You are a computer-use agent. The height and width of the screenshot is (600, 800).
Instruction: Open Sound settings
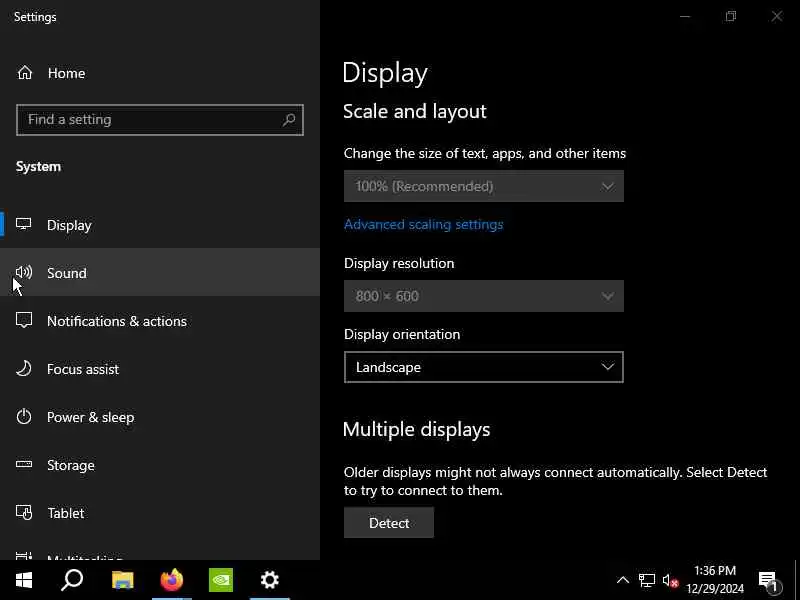coord(160,272)
